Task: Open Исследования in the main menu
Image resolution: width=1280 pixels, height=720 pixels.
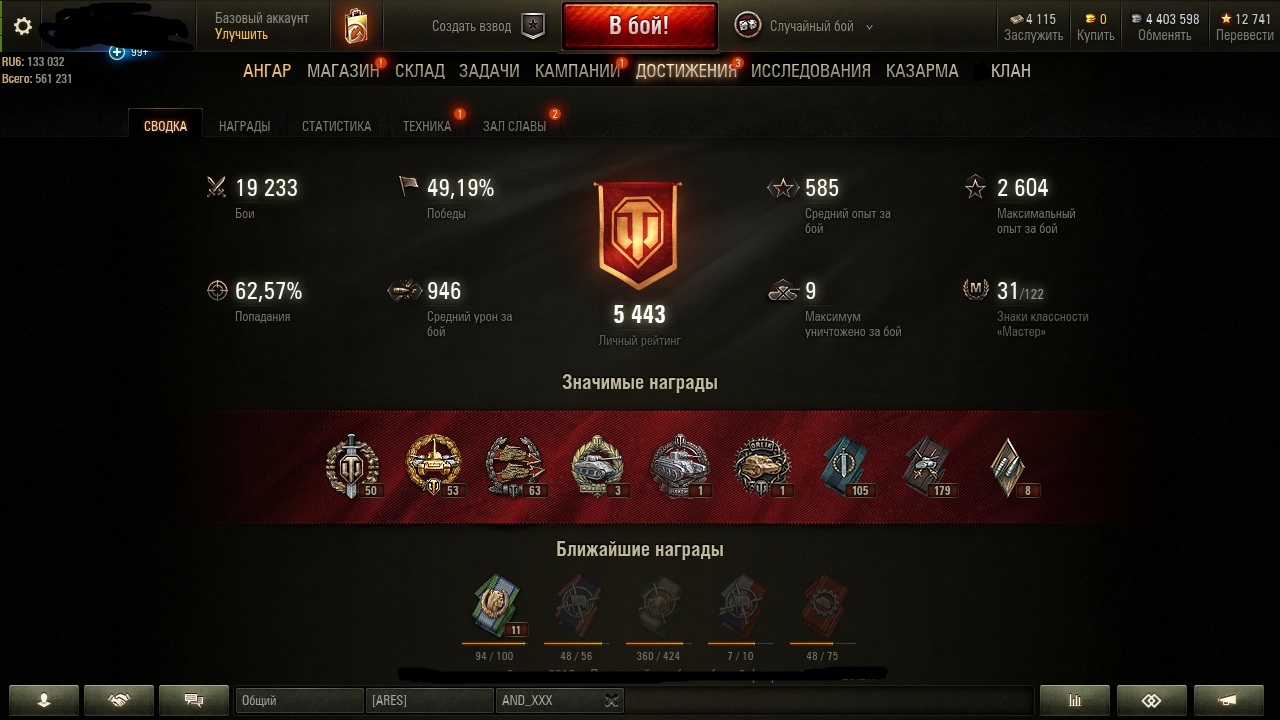Action: coord(811,71)
